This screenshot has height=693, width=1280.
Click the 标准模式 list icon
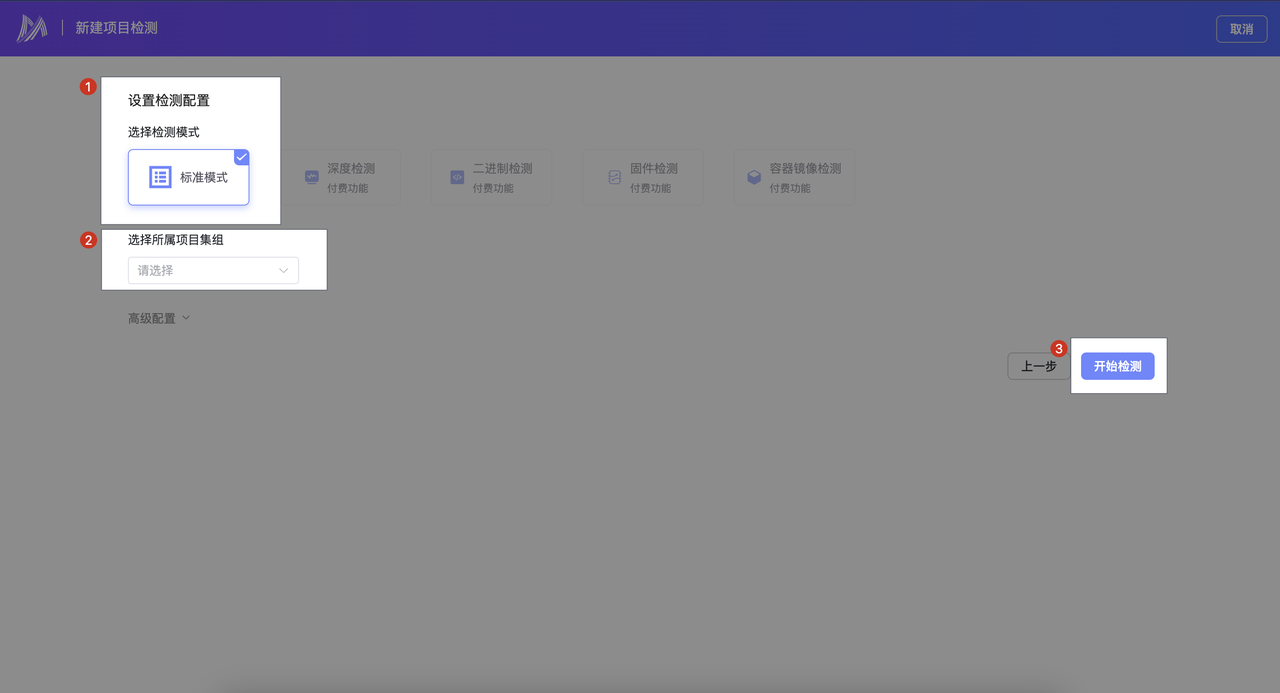pos(160,177)
